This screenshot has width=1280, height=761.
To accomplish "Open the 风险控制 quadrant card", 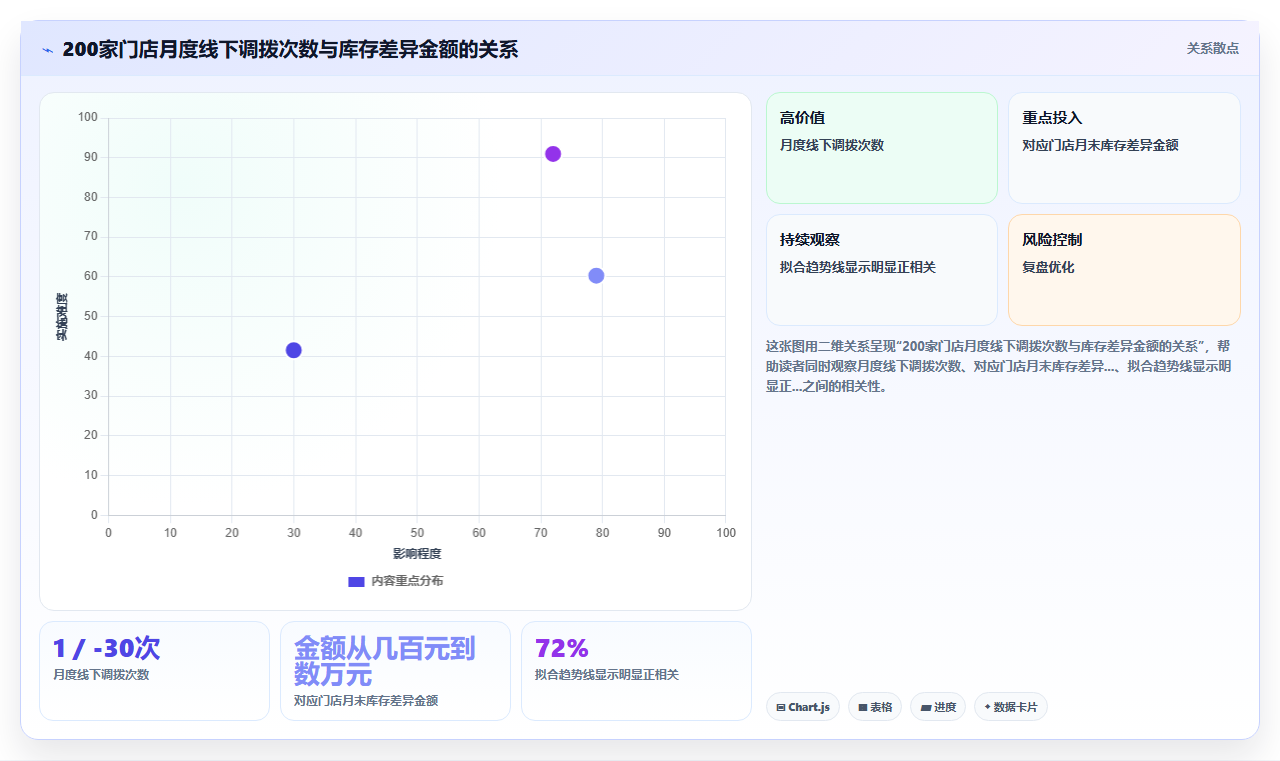I will coord(1124,270).
